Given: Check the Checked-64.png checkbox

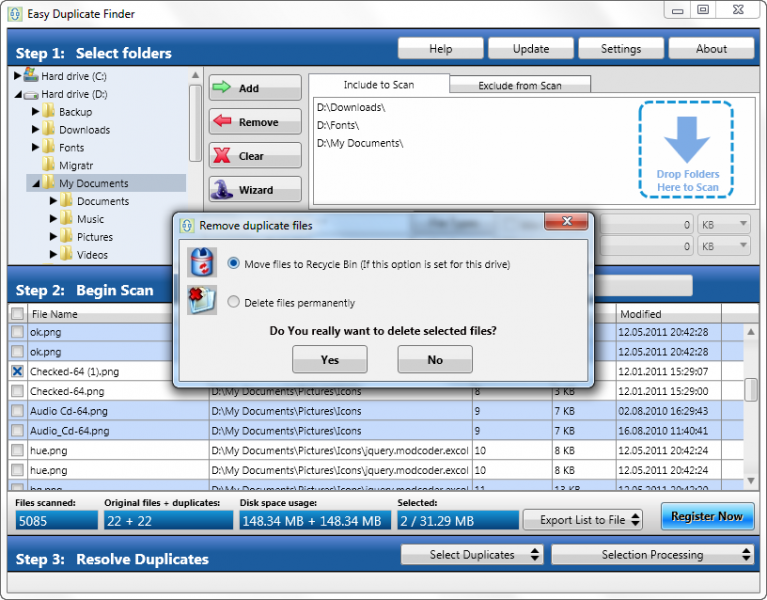Looking at the screenshot, I should click(x=18, y=391).
